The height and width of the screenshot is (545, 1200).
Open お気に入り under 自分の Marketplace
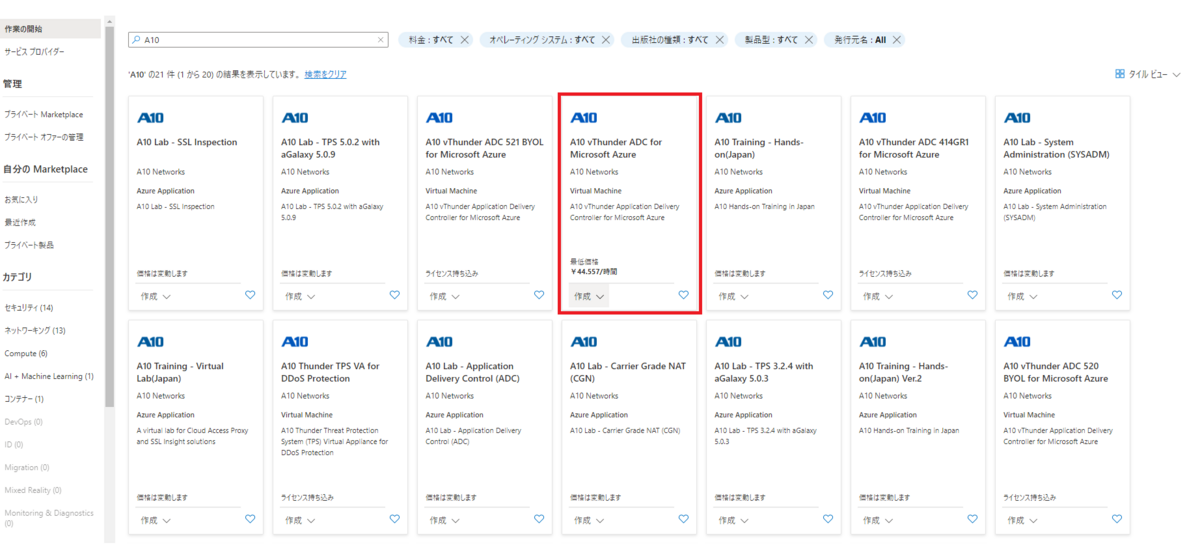pos(21,200)
